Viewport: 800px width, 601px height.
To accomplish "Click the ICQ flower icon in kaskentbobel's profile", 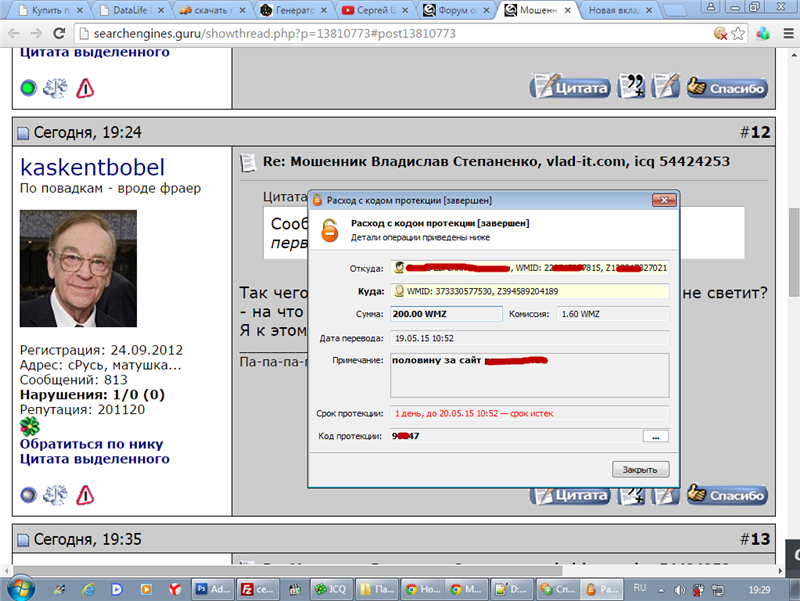I will pos(30,427).
